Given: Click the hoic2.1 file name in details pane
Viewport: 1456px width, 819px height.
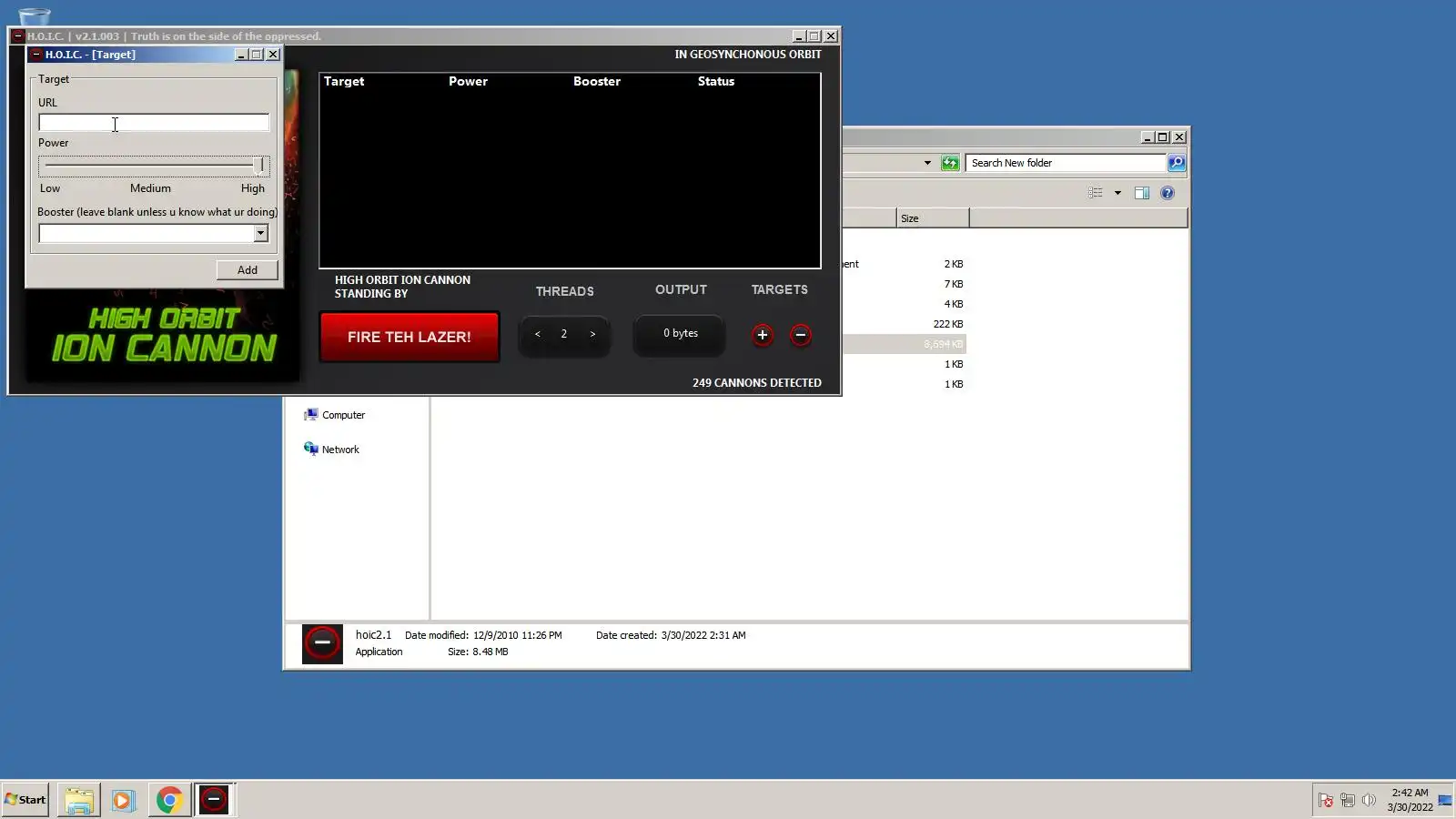Looking at the screenshot, I should pos(373,635).
